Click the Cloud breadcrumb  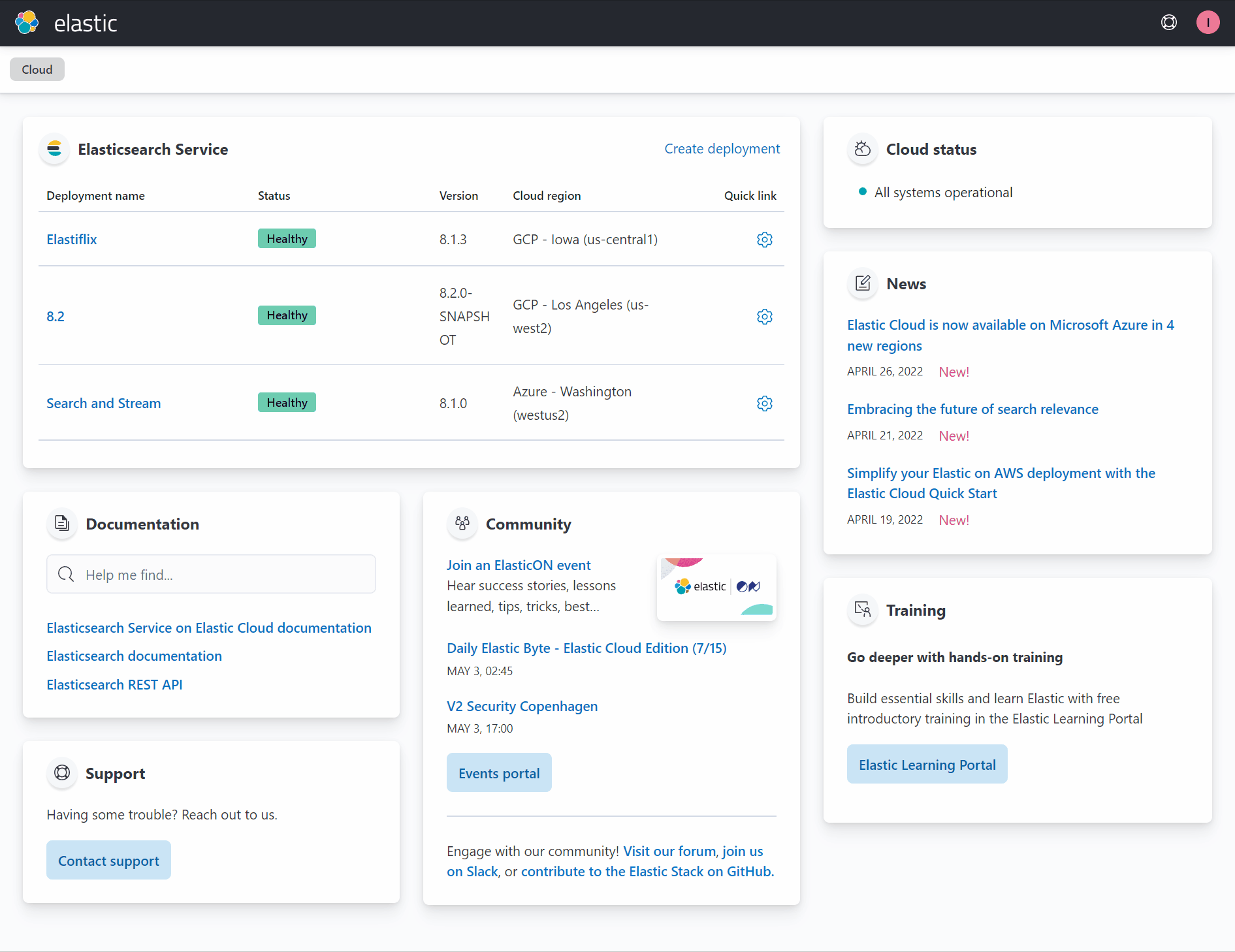37,69
